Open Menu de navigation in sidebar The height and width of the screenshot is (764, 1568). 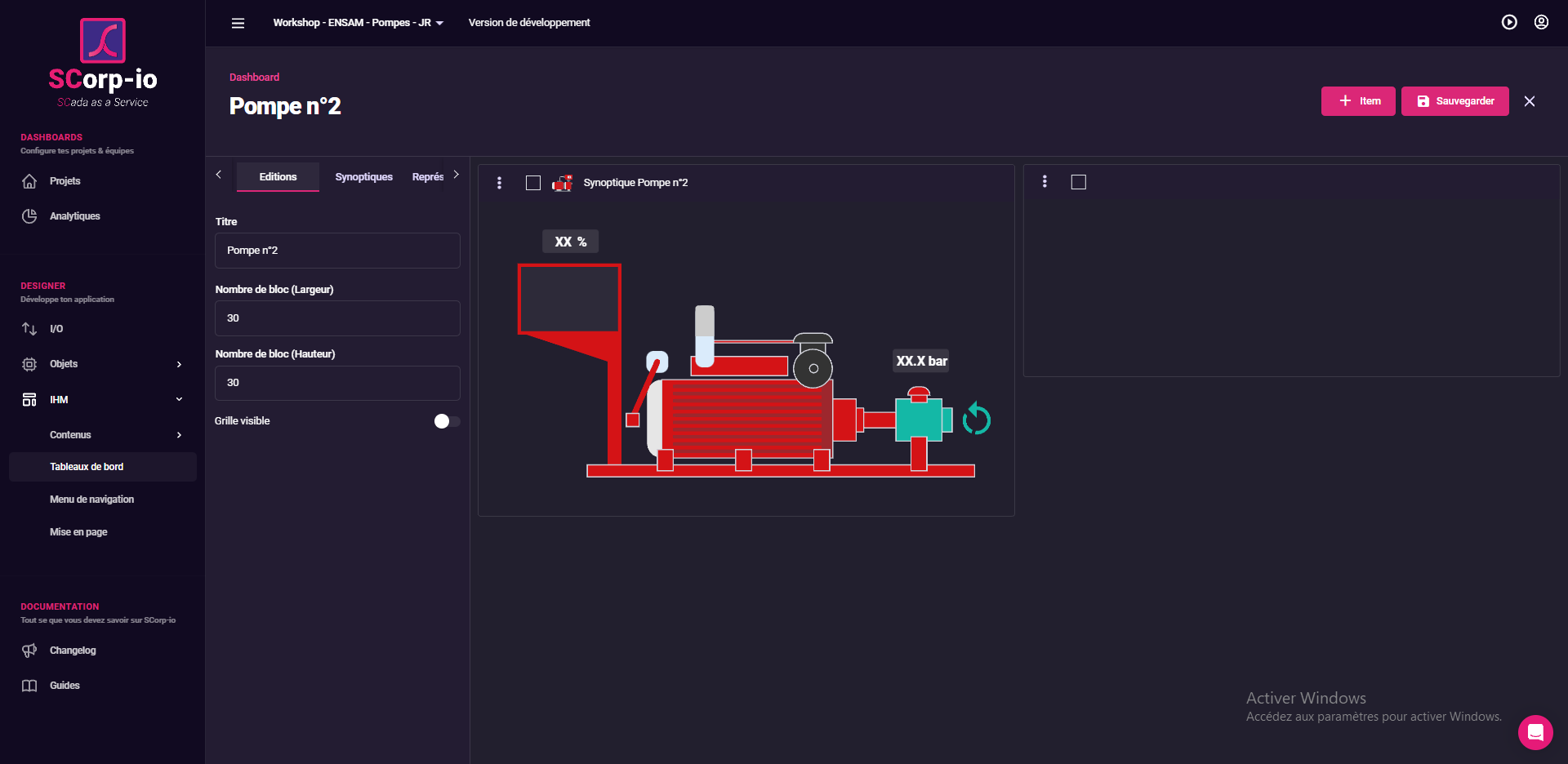click(91, 500)
